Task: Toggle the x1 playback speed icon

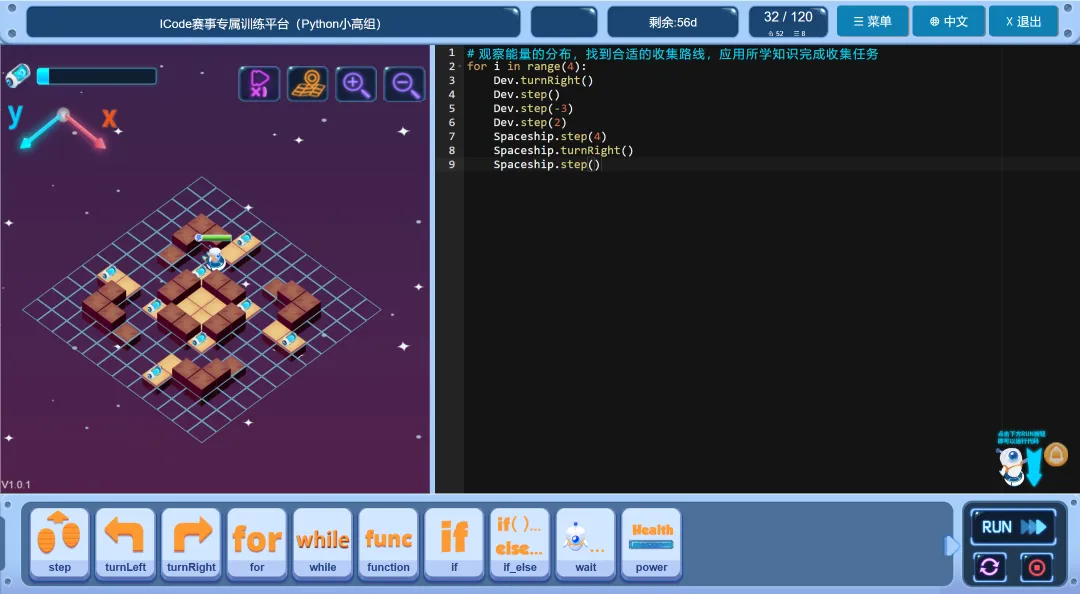Action: 259,84
